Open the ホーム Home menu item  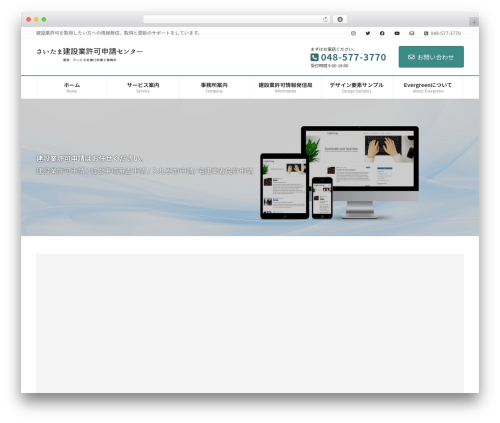(72, 87)
